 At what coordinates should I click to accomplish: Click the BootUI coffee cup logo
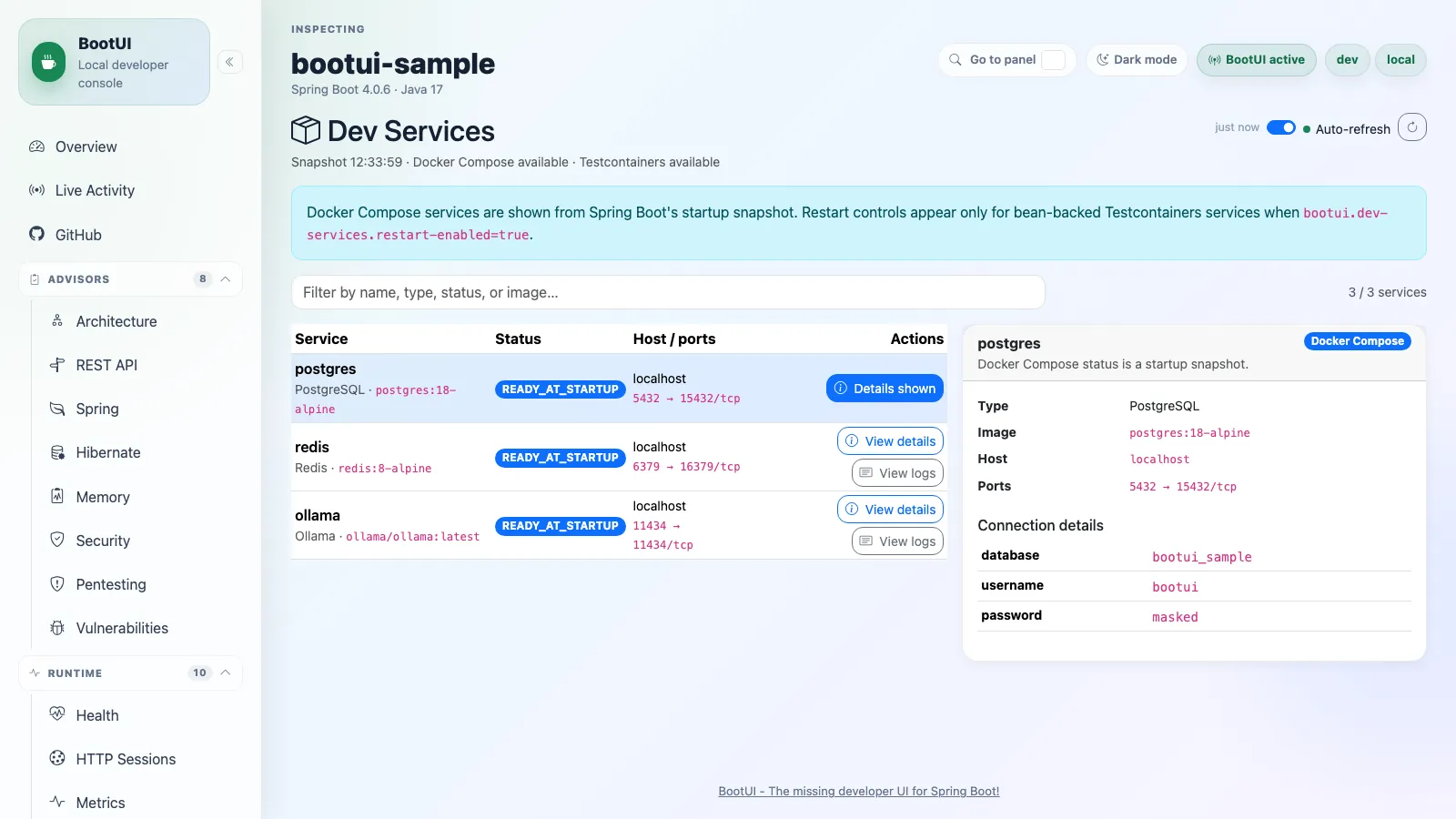pyautogui.click(x=48, y=62)
